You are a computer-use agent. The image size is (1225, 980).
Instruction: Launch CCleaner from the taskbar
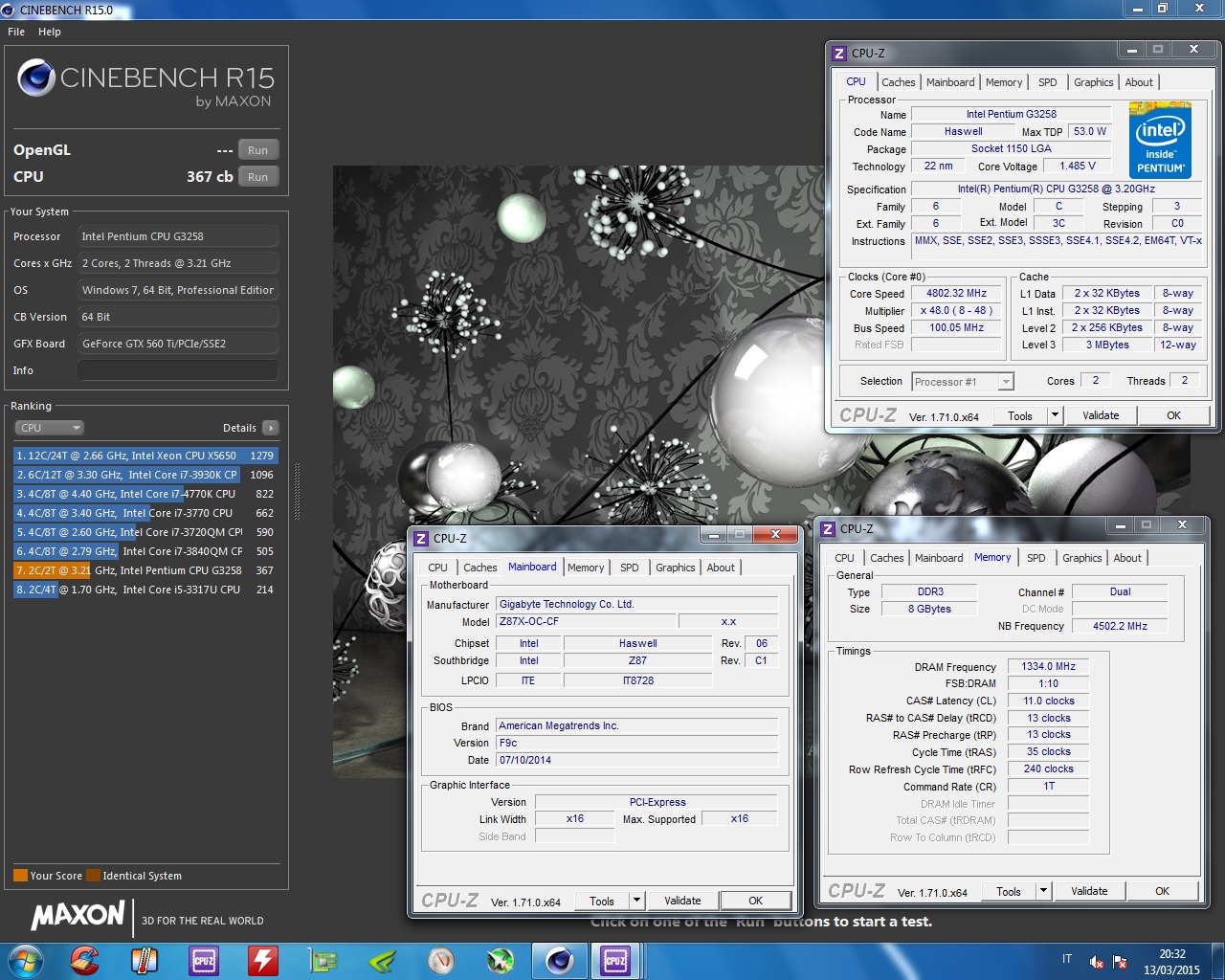84,960
